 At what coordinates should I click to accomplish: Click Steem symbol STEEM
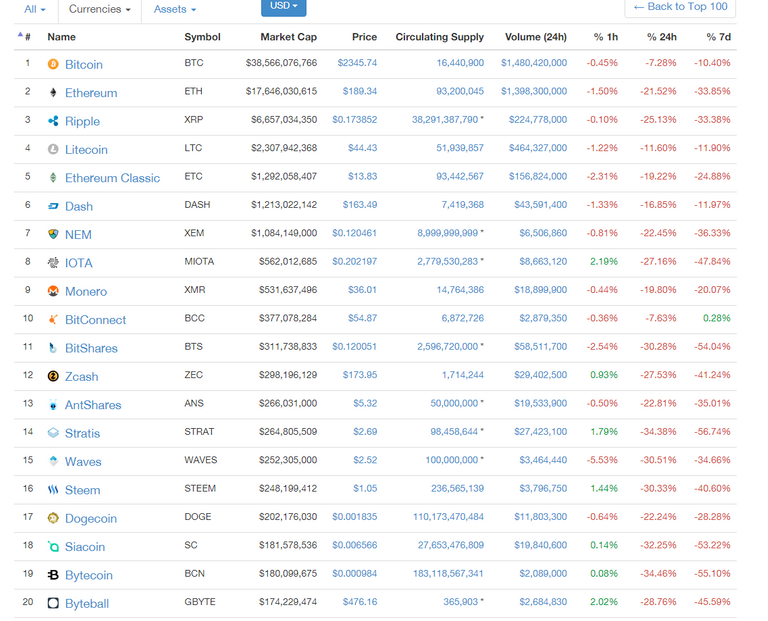pos(200,488)
